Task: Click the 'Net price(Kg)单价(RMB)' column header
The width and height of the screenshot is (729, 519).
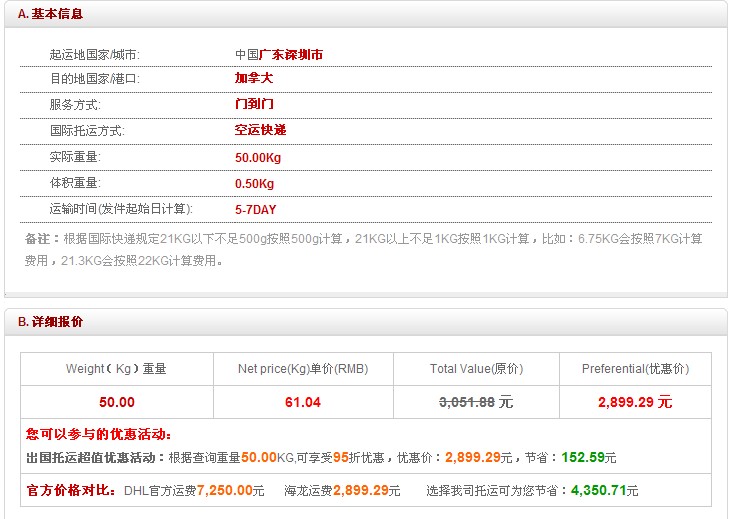Action: click(x=303, y=369)
